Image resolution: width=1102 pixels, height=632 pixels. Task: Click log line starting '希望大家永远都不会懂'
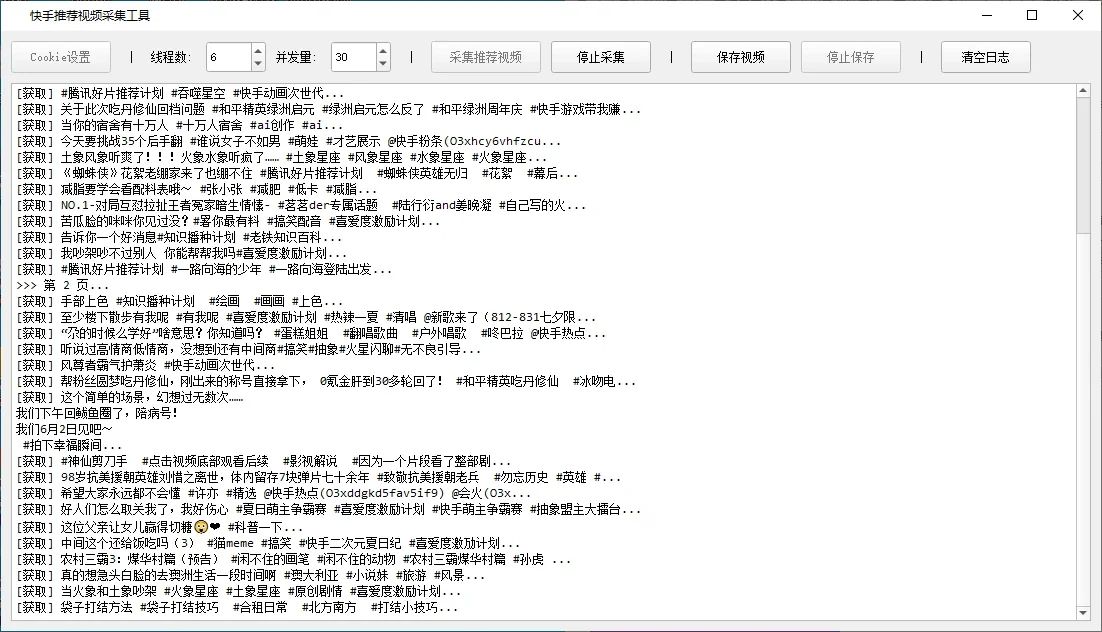(x=273, y=494)
